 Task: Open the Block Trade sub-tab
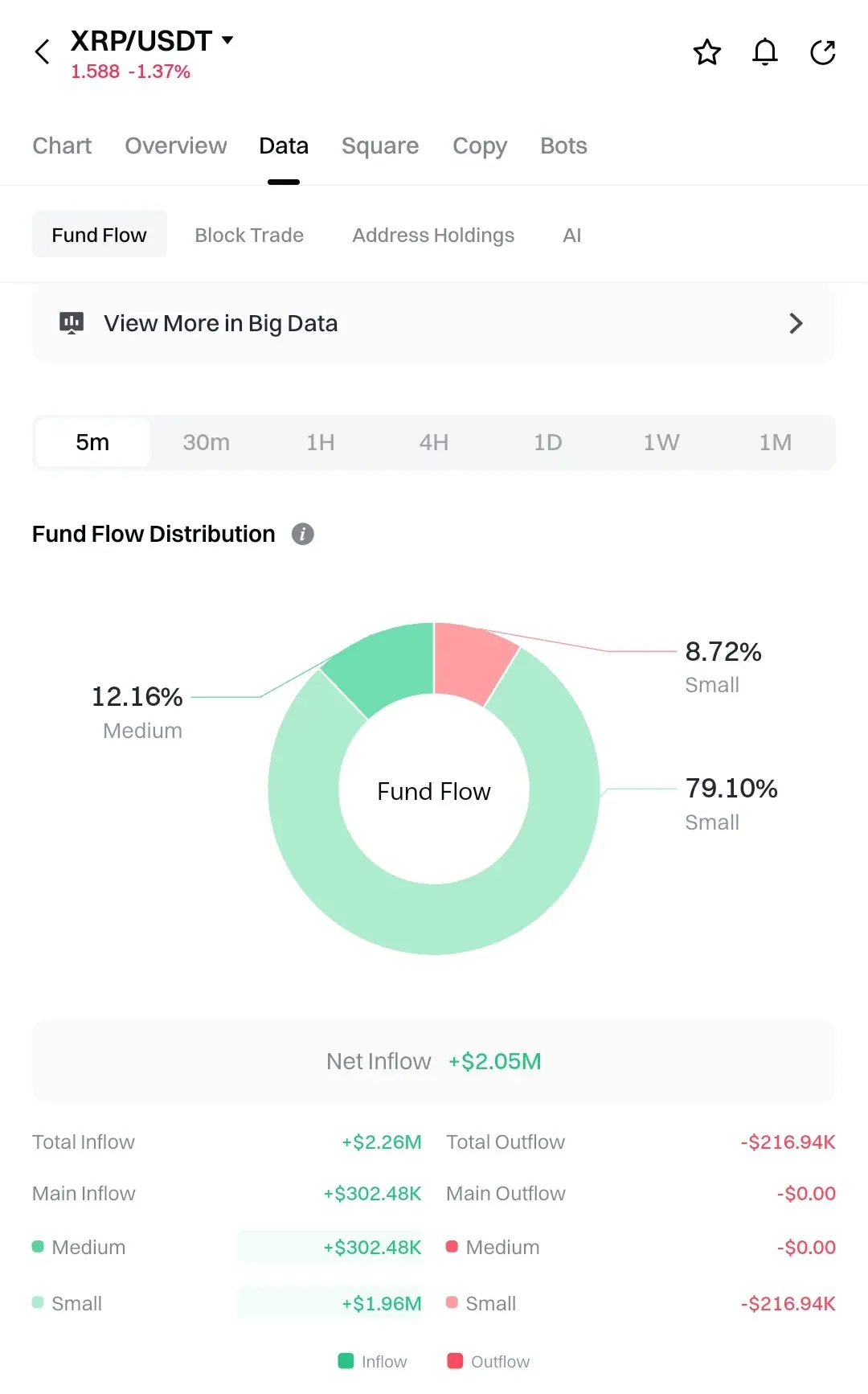(x=249, y=235)
